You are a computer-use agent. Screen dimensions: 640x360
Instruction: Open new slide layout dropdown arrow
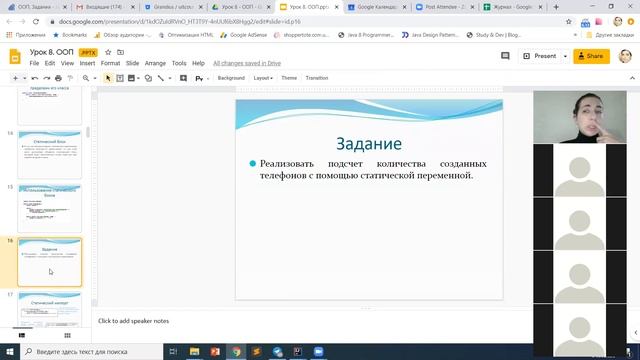(24, 78)
